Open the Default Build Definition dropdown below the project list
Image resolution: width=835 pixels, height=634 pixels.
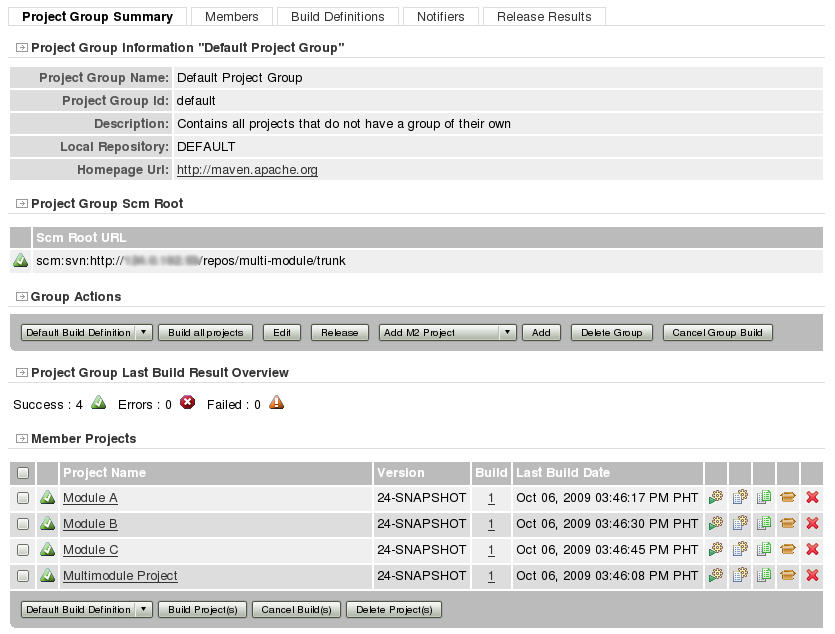pos(87,610)
